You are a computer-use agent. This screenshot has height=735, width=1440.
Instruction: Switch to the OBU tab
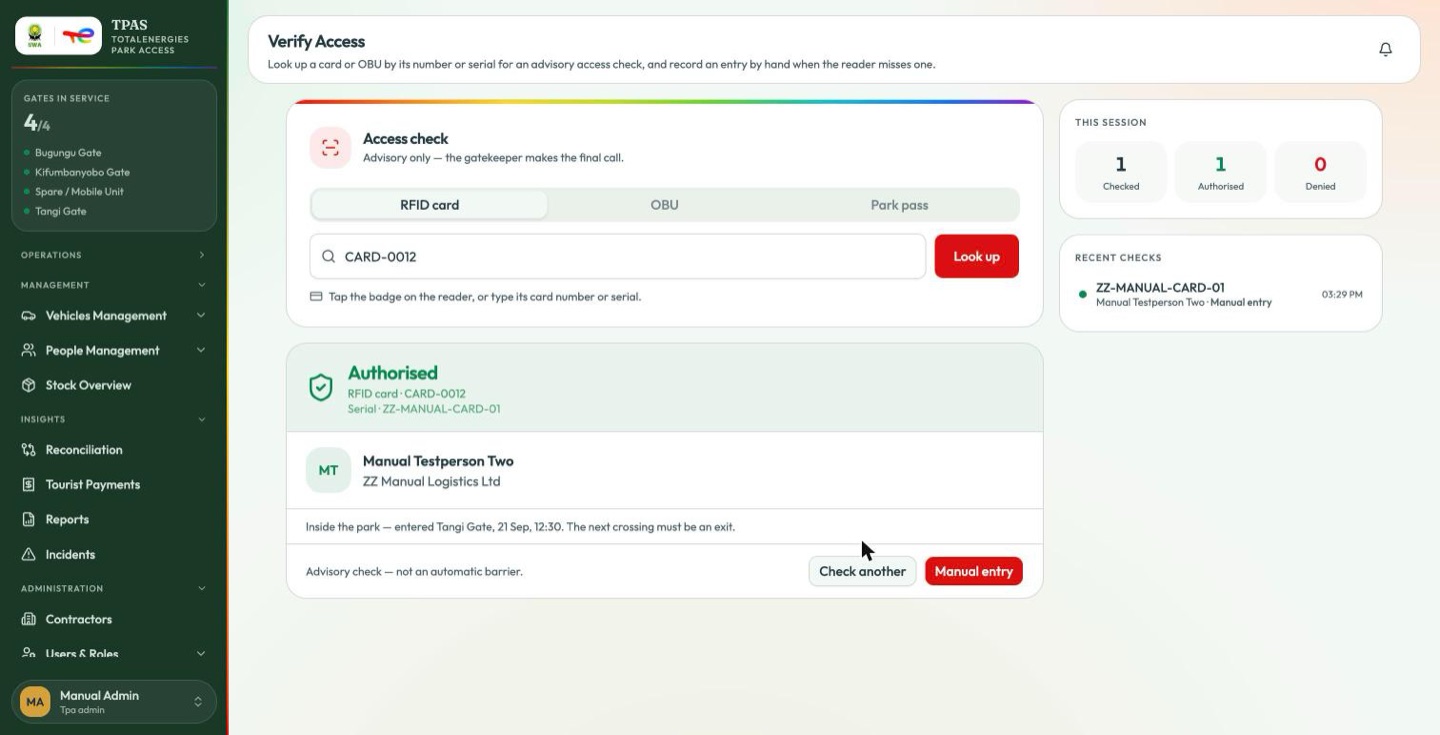click(x=664, y=205)
